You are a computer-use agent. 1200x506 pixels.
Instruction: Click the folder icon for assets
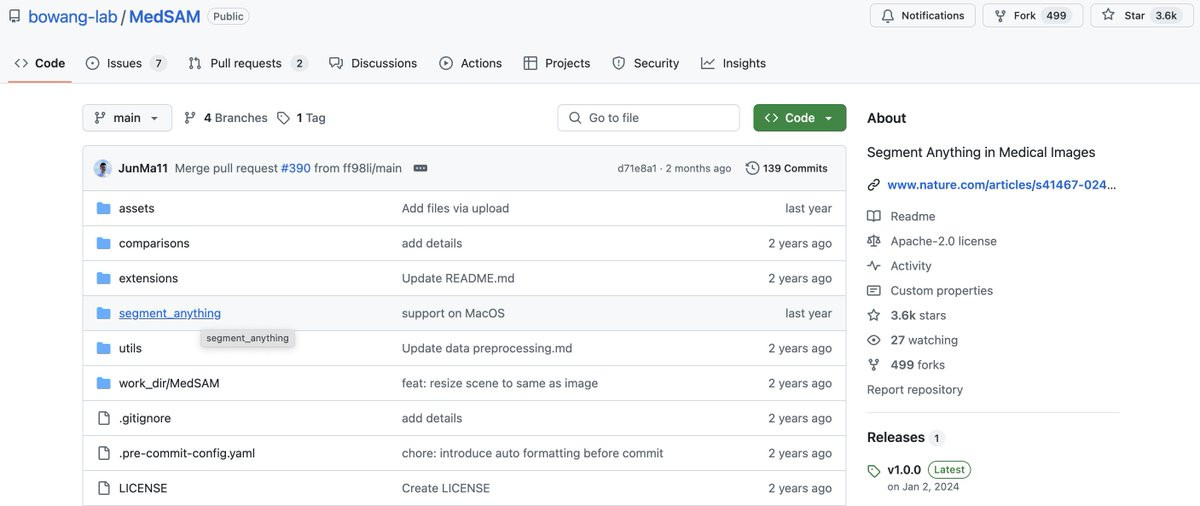[103, 208]
